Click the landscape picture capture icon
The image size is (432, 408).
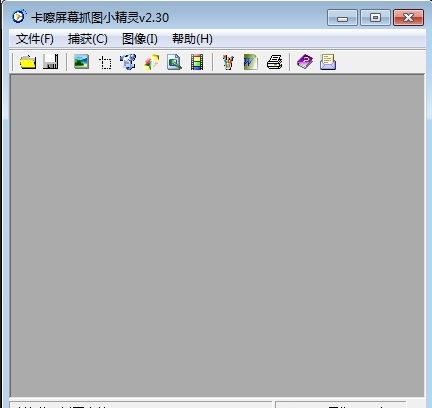81,62
